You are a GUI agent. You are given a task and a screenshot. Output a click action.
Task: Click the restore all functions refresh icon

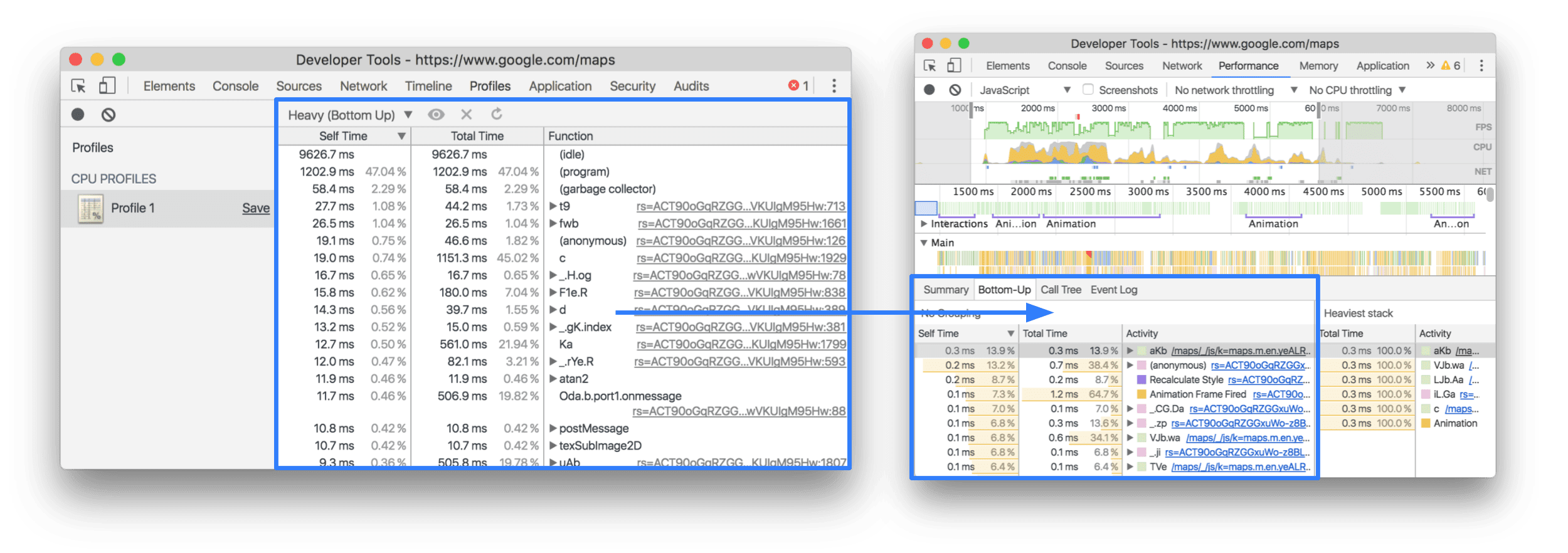(497, 114)
